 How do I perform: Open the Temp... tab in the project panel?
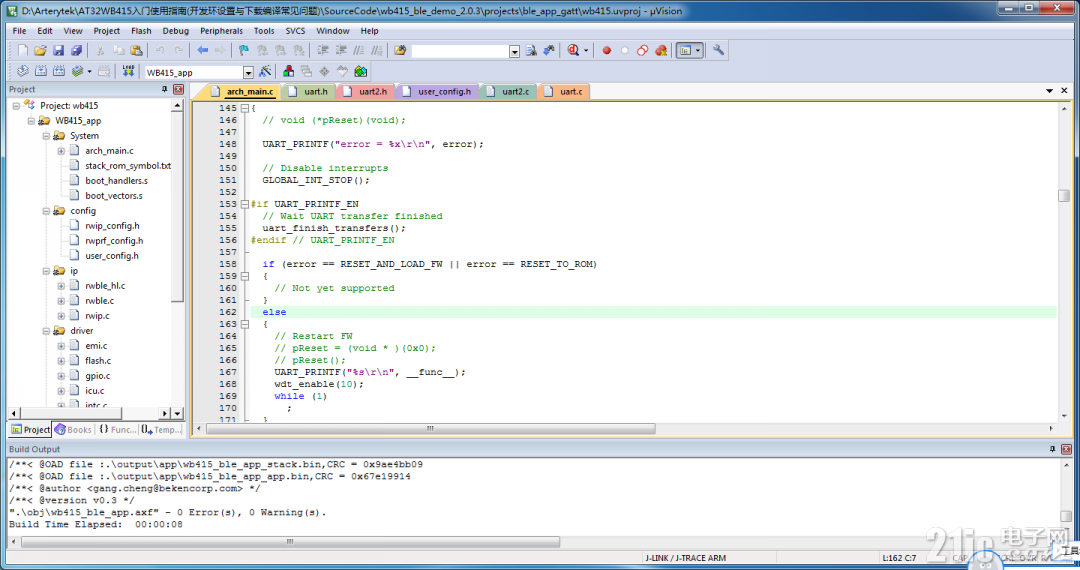pos(161,430)
